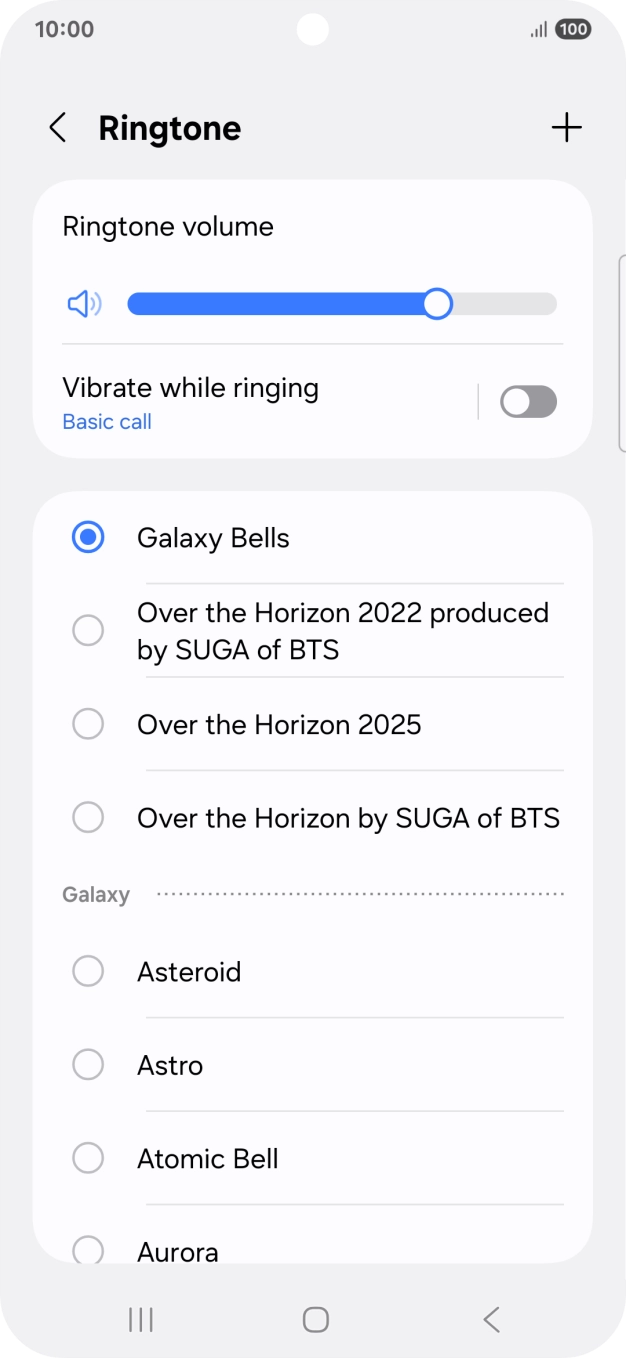Tap the plus icon to add a ringtone

(x=566, y=127)
